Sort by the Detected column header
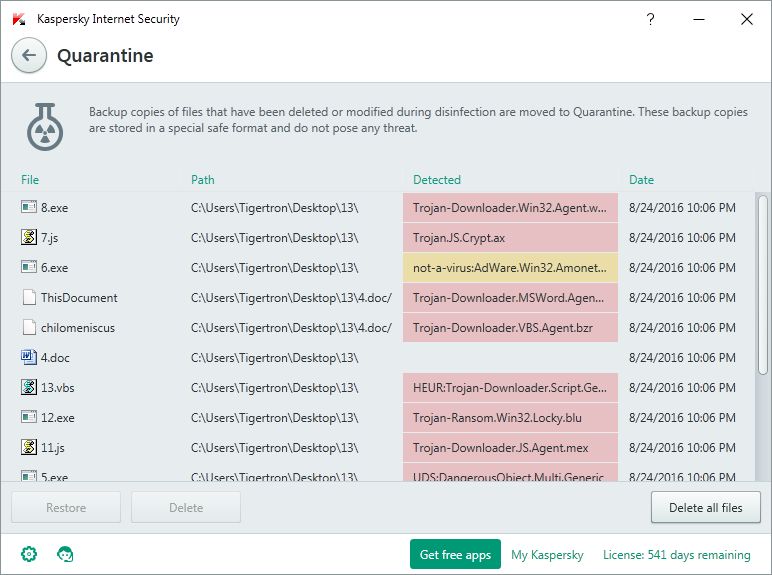772x575 pixels. point(437,180)
